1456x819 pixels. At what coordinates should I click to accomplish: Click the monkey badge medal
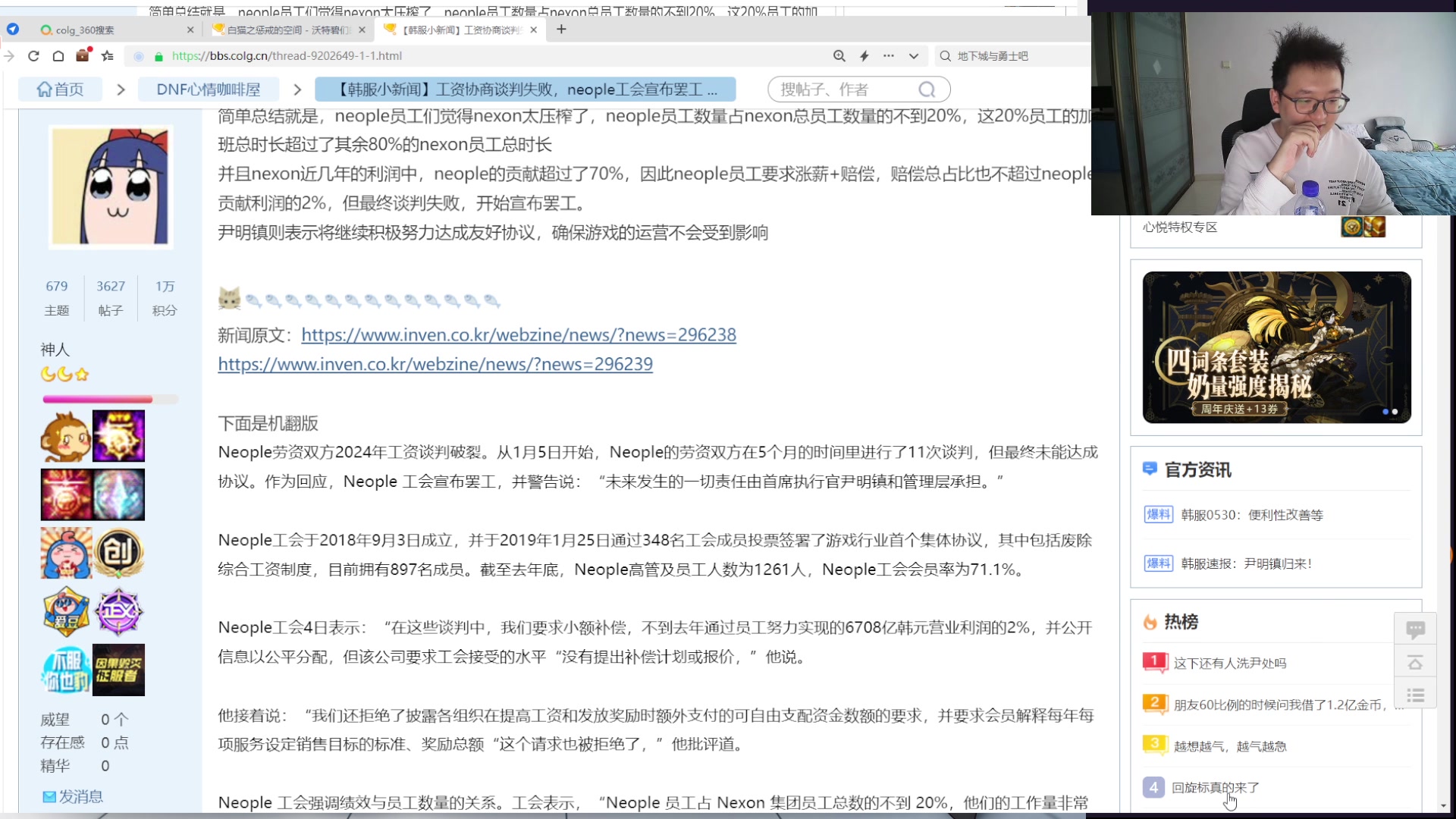coord(66,436)
